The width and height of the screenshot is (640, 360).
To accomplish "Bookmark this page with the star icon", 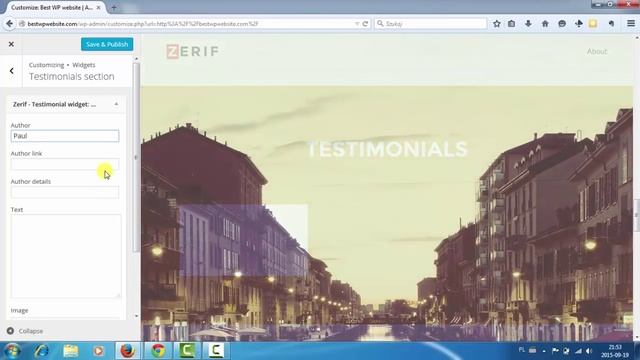I will pyautogui.click(x=496, y=24).
